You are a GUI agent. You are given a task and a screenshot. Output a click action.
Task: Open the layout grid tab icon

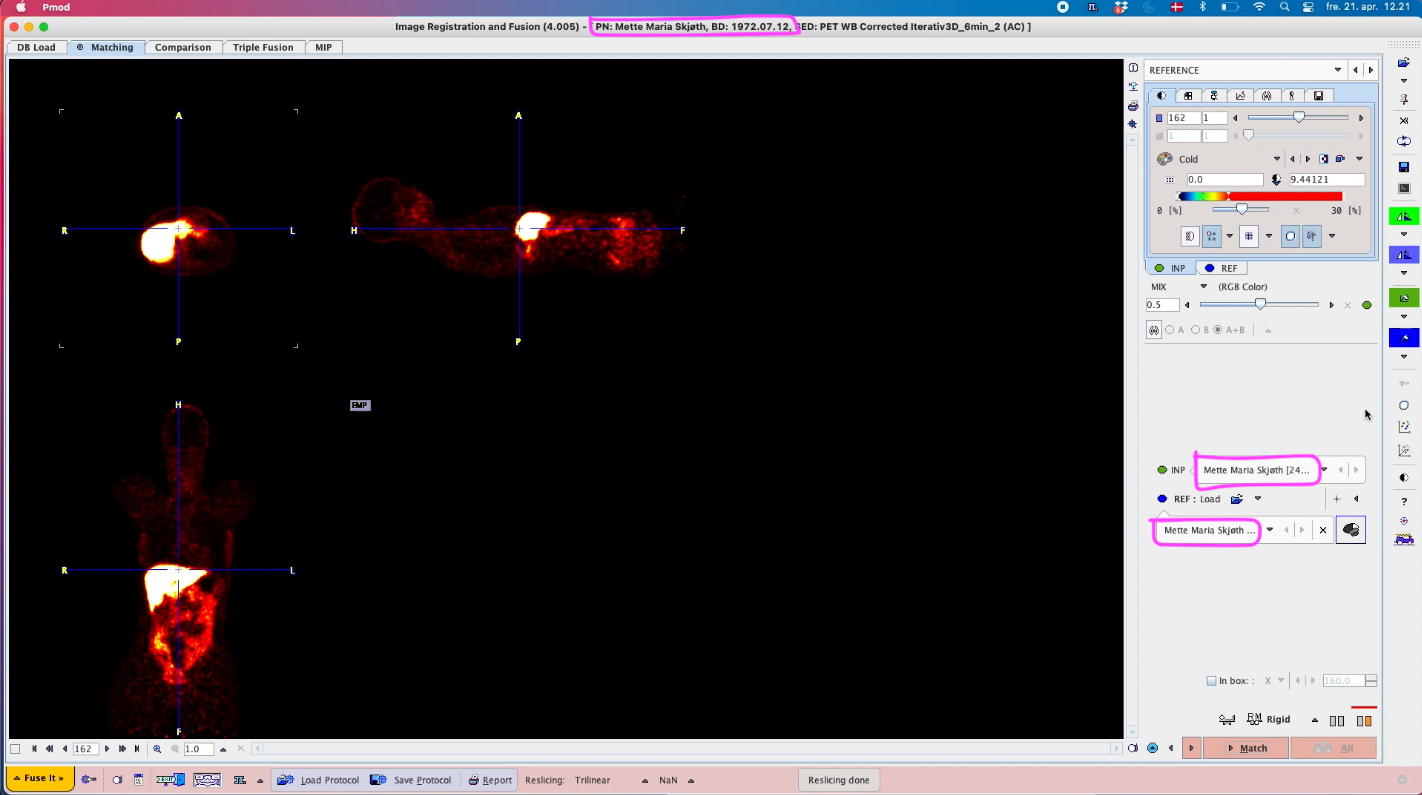coord(1188,96)
